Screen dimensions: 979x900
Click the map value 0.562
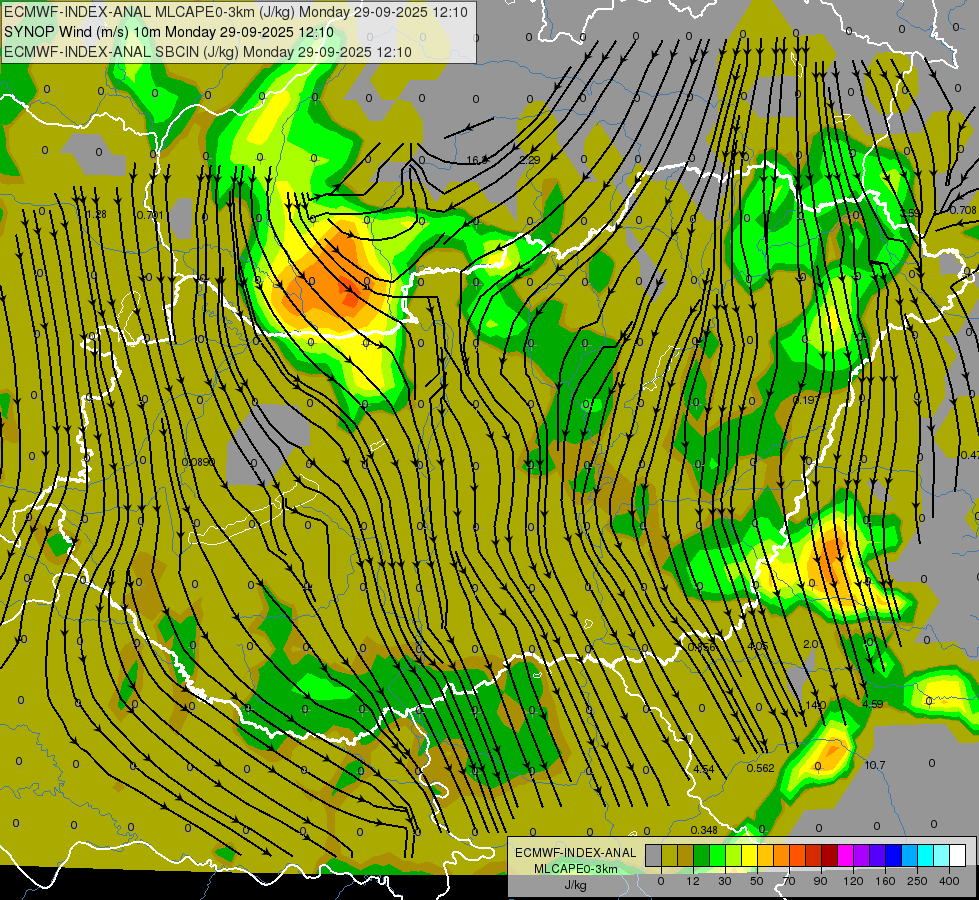pos(760,768)
